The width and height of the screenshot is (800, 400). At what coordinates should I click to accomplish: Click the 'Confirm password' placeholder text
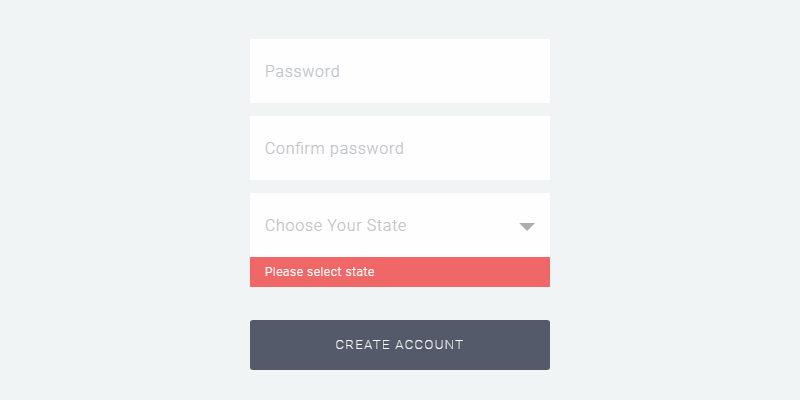tap(334, 149)
